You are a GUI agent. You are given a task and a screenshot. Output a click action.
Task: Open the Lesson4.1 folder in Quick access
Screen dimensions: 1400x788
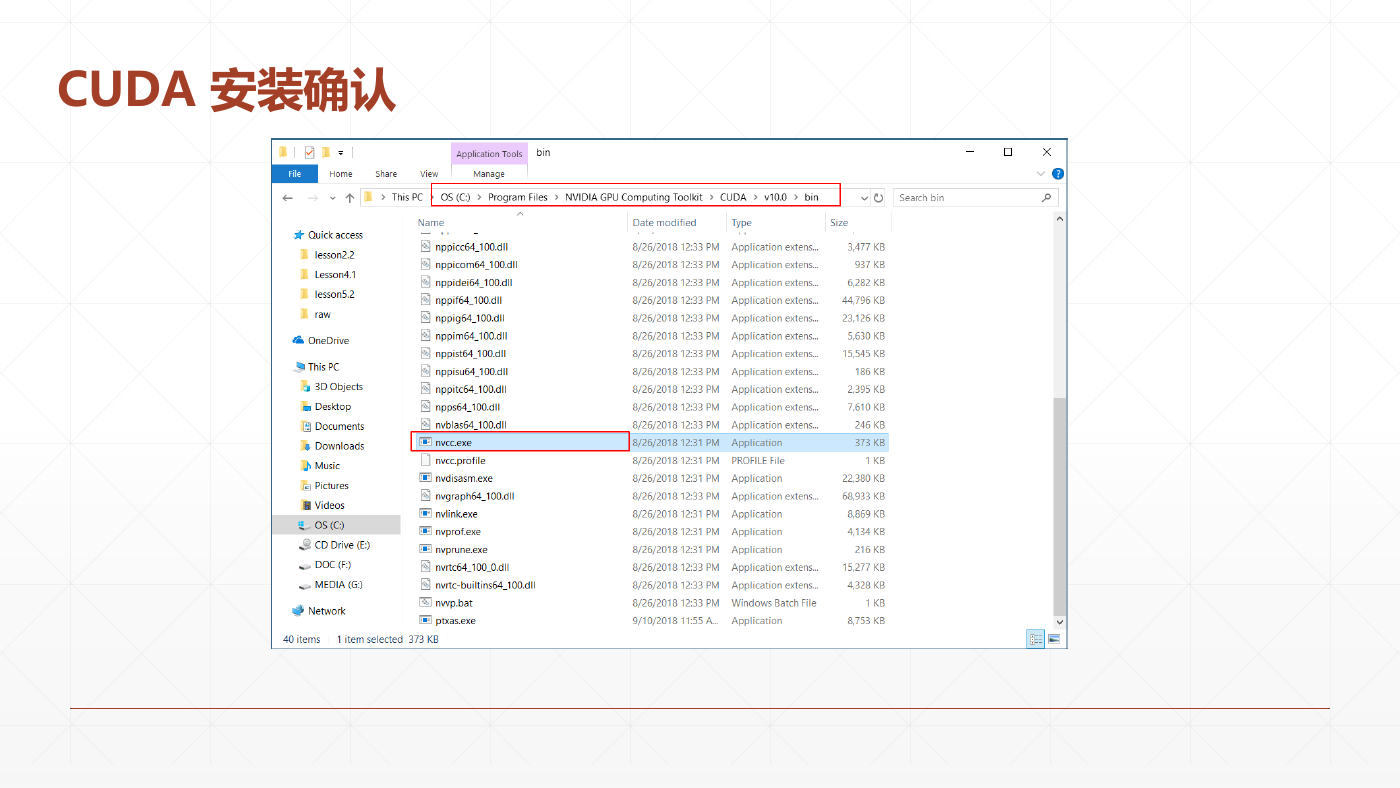pyautogui.click(x=335, y=275)
